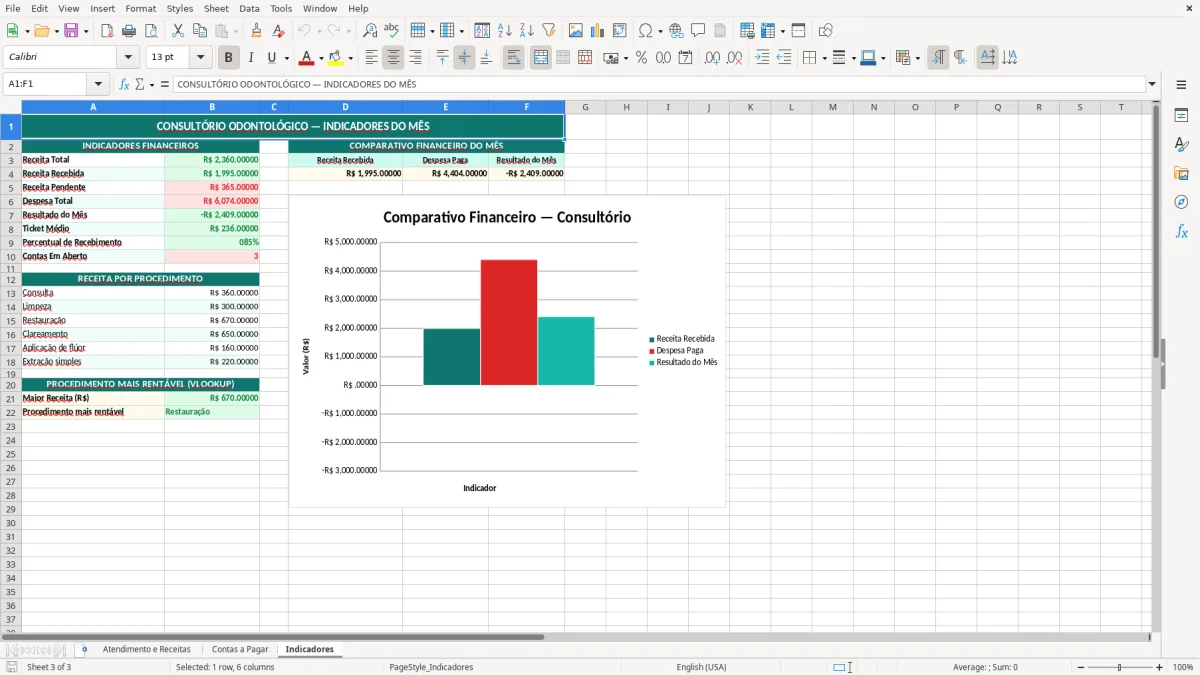Apply the yellow background color swatch
Screen dimensions: 1200x675
336,58
